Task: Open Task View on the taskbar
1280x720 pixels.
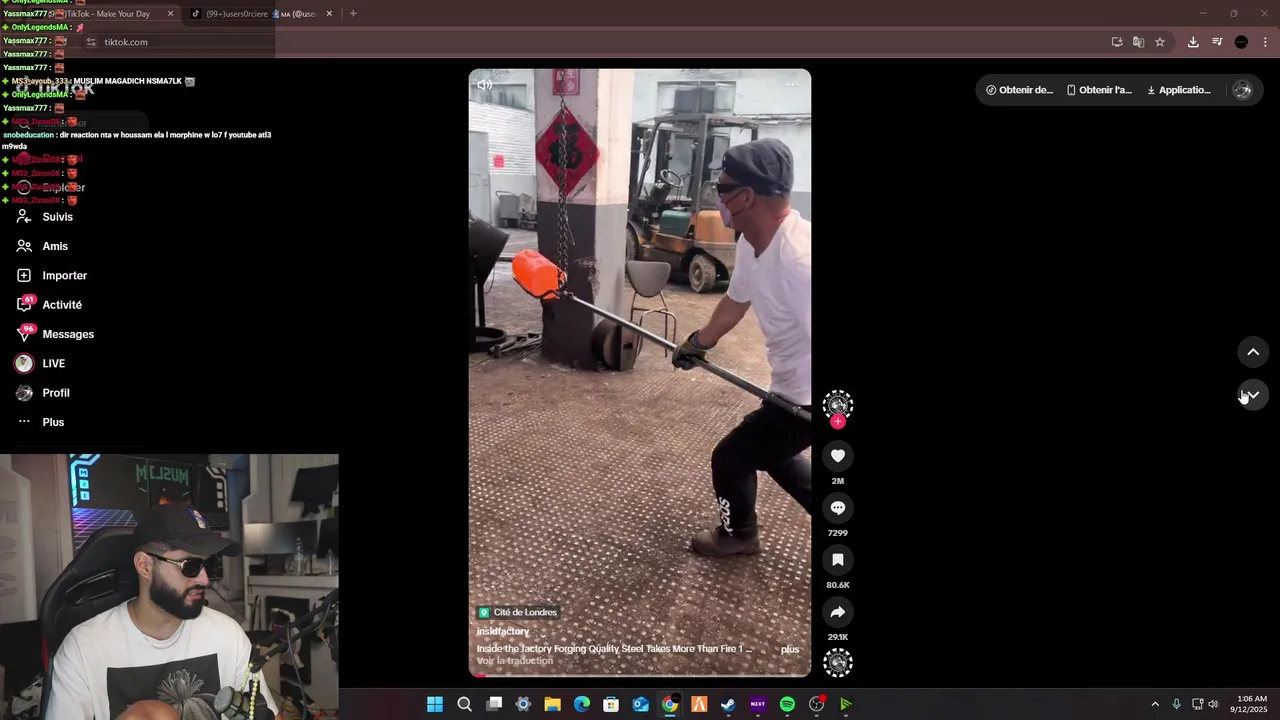Action: [494, 704]
